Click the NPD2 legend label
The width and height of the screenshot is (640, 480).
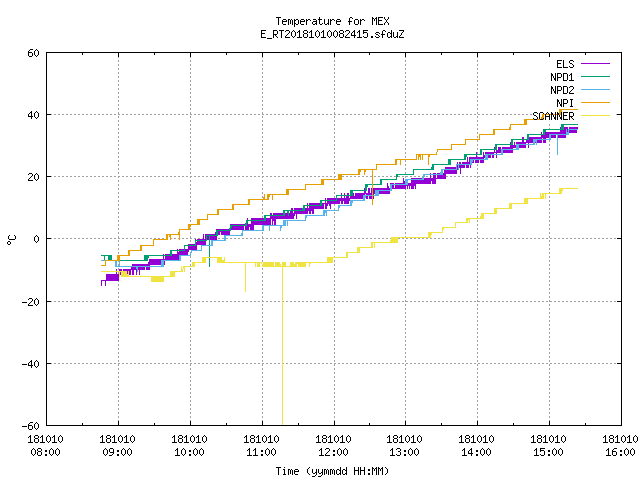[x=562, y=90]
